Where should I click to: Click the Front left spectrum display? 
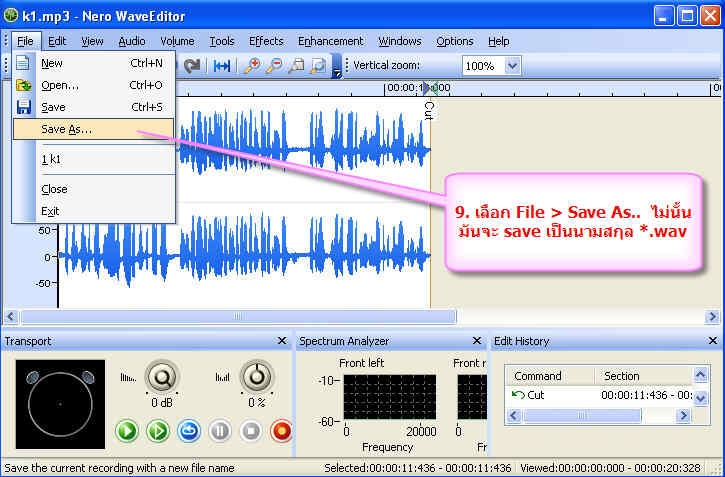(x=390, y=397)
